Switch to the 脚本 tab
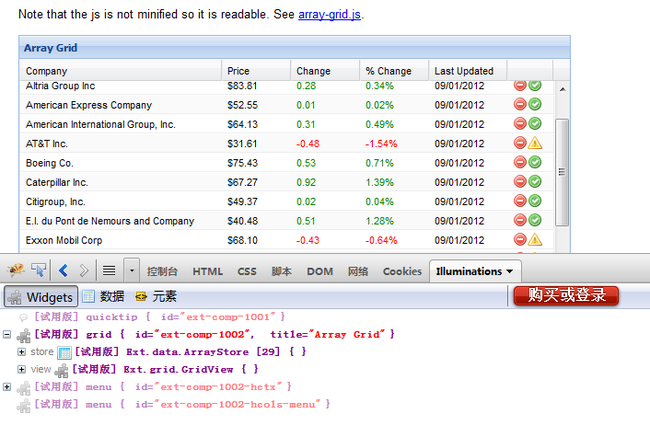650x437 pixels. point(281,272)
